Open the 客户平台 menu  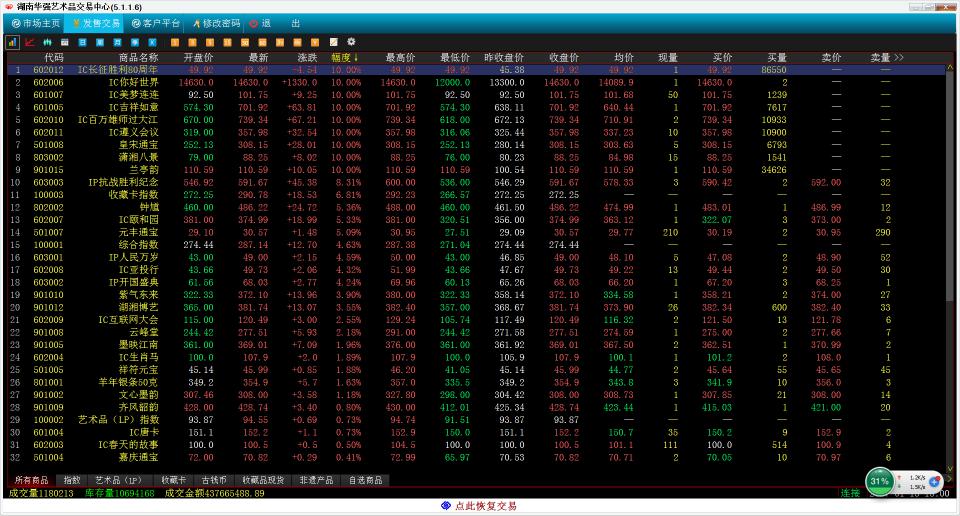click(x=156, y=23)
